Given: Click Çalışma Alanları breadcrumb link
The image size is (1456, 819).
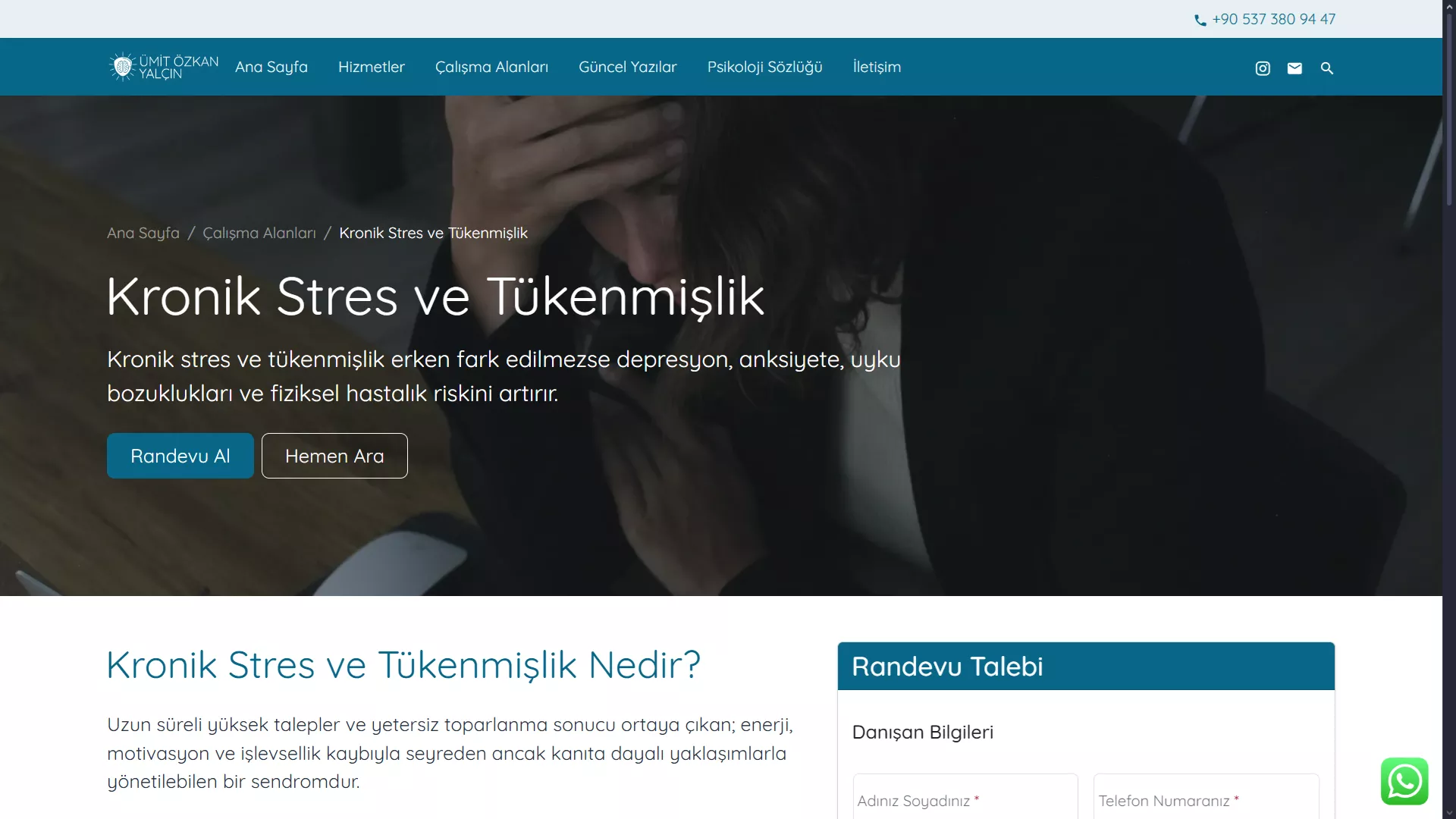Looking at the screenshot, I should click(259, 233).
